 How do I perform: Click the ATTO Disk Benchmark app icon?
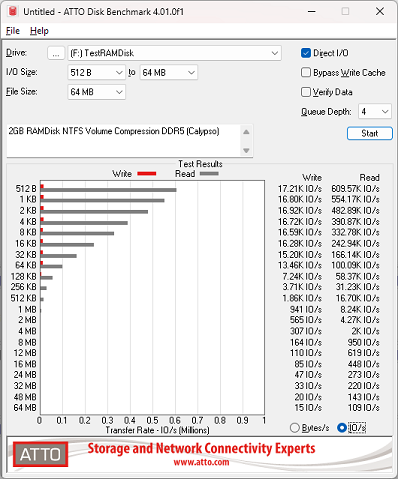pyautogui.click(x=13, y=11)
